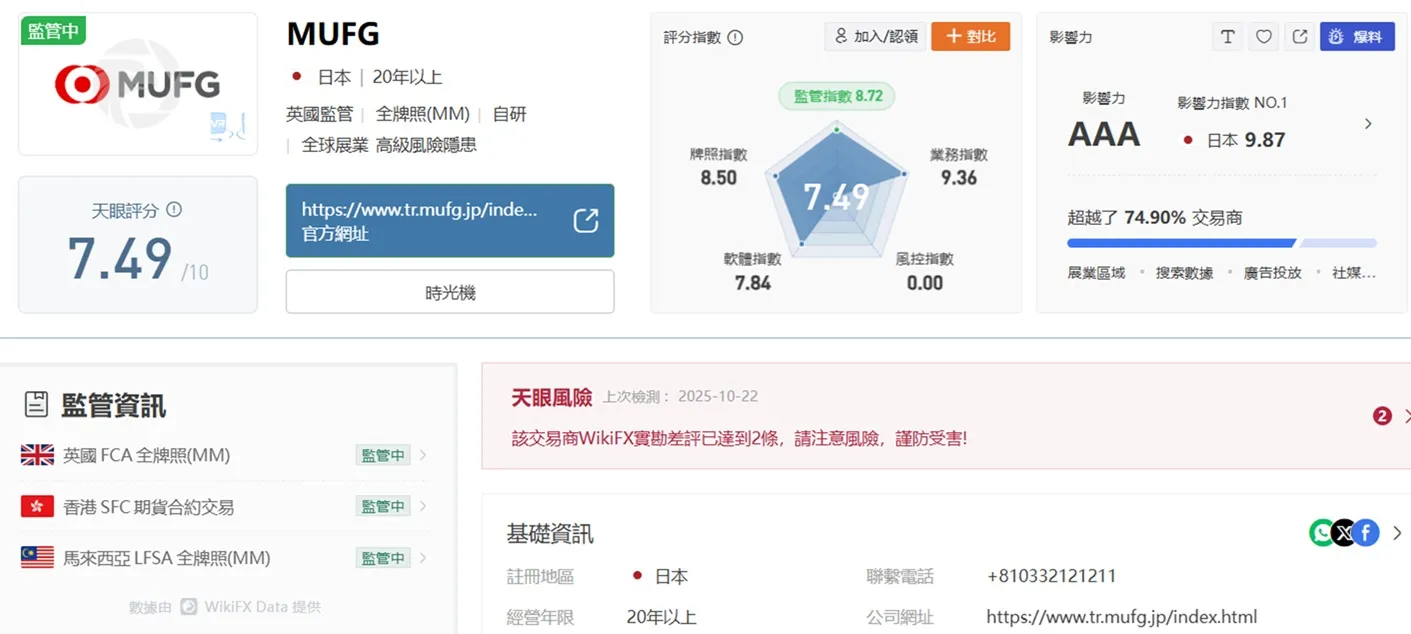Click the 搜索數據 label
Screen dimensions: 1411x634
coord(1184,272)
